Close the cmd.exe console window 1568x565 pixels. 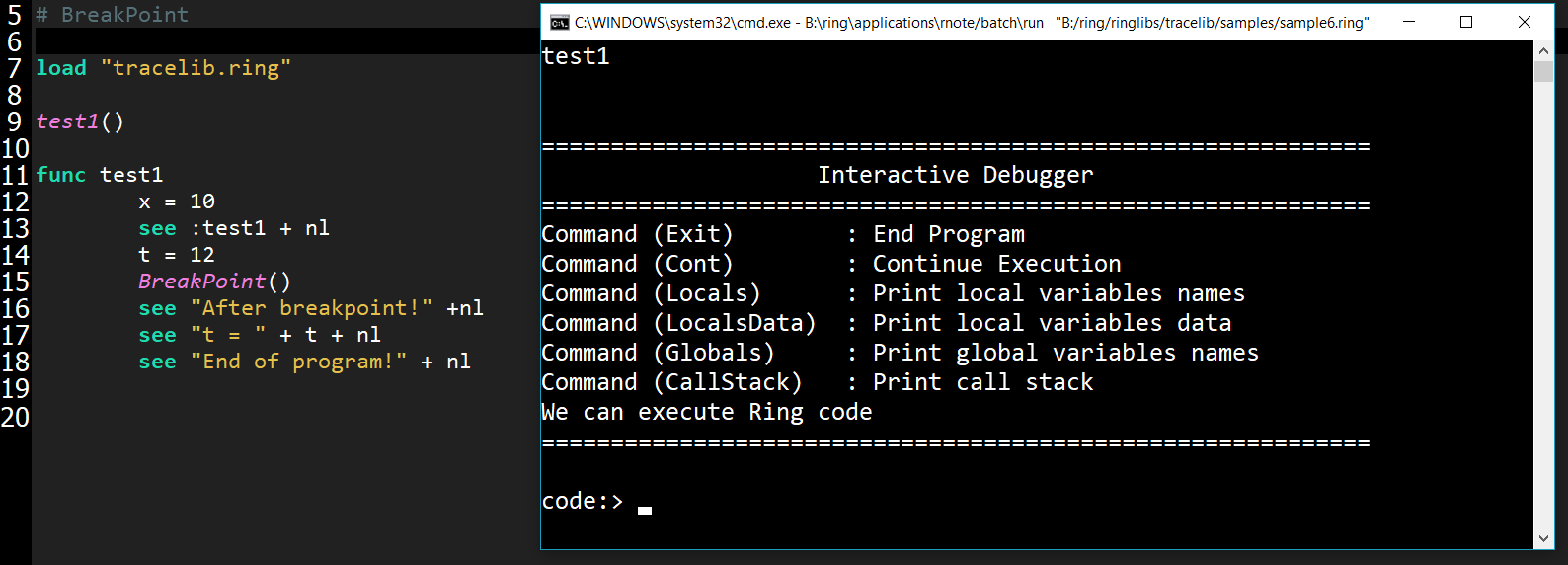click(x=1524, y=22)
